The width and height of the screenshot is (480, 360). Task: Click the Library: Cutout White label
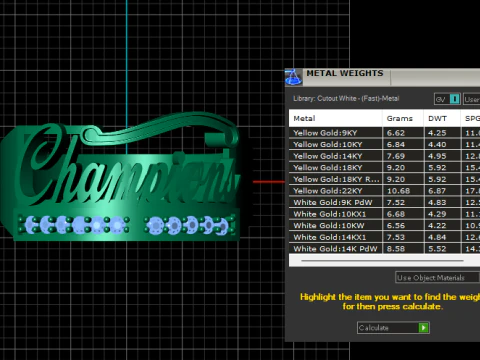(346, 99)
